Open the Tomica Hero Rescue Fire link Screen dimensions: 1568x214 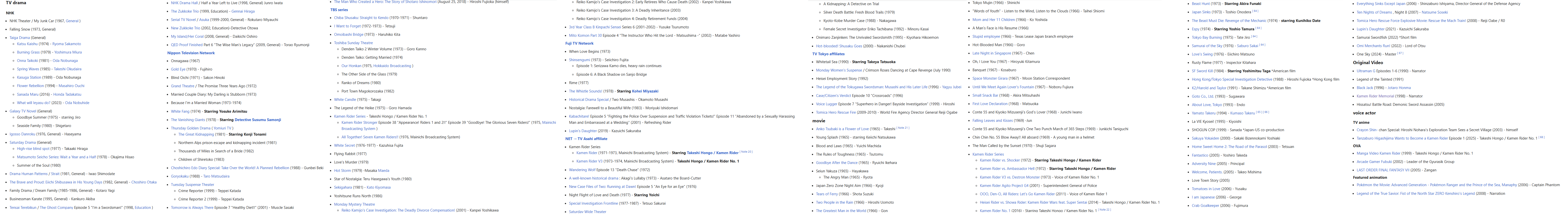[x=836, y=112]
